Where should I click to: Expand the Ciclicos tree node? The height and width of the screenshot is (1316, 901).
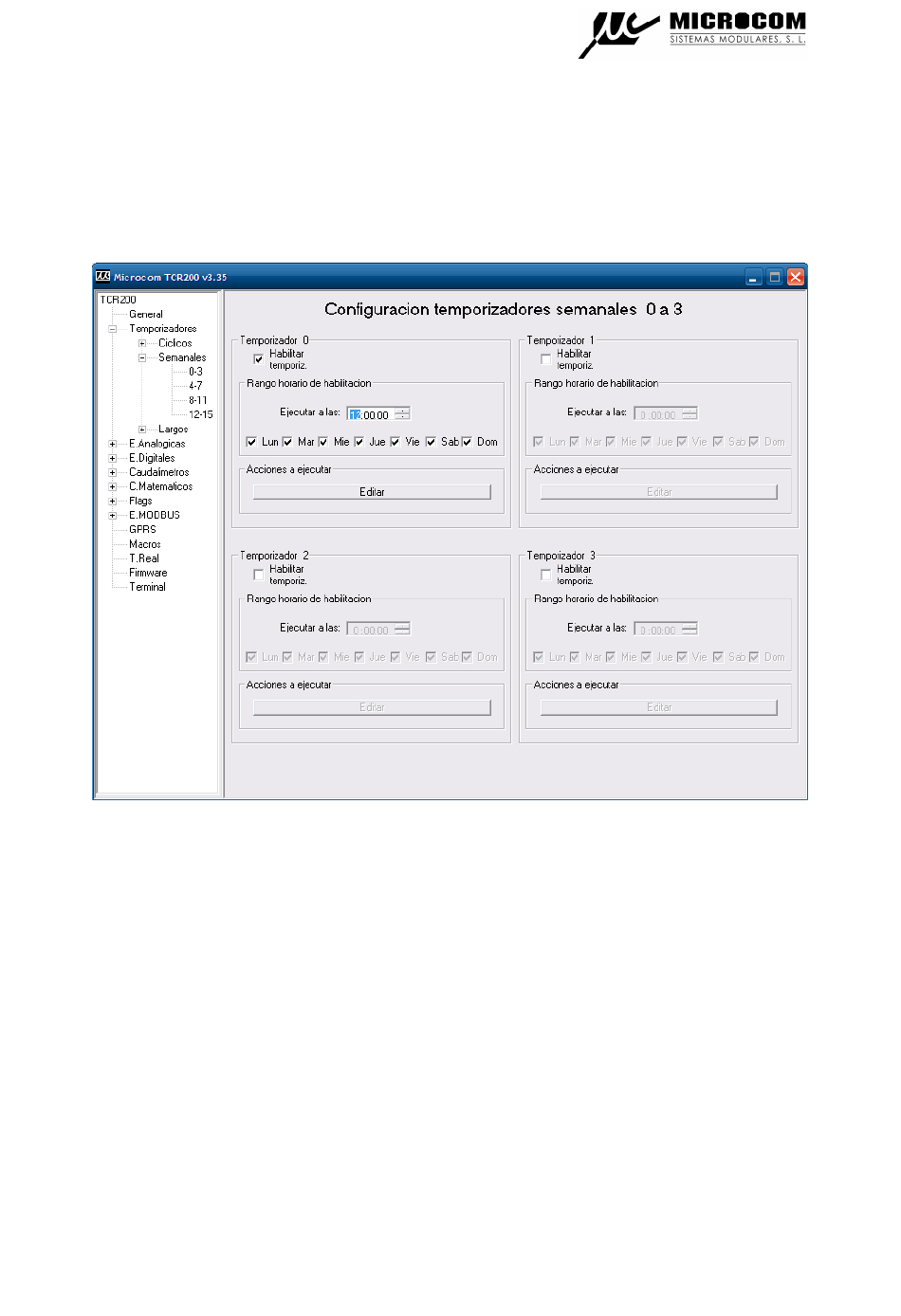(x=142, y=343)
